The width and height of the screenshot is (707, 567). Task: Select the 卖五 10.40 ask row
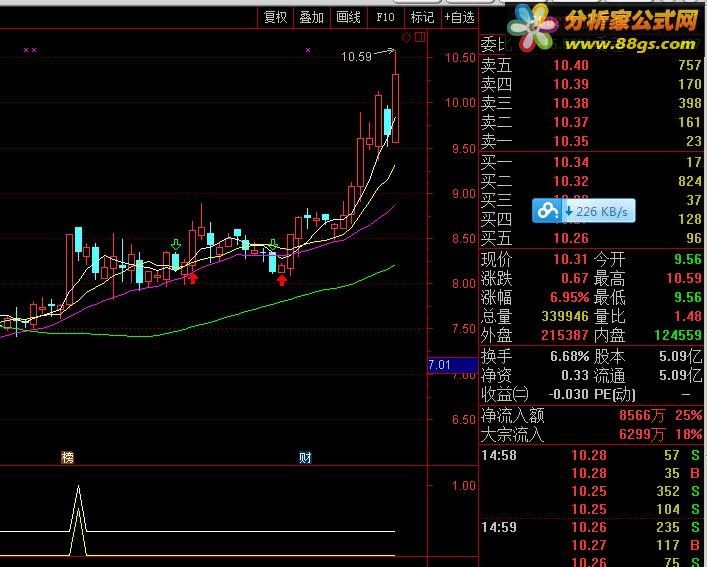point(591,65)
